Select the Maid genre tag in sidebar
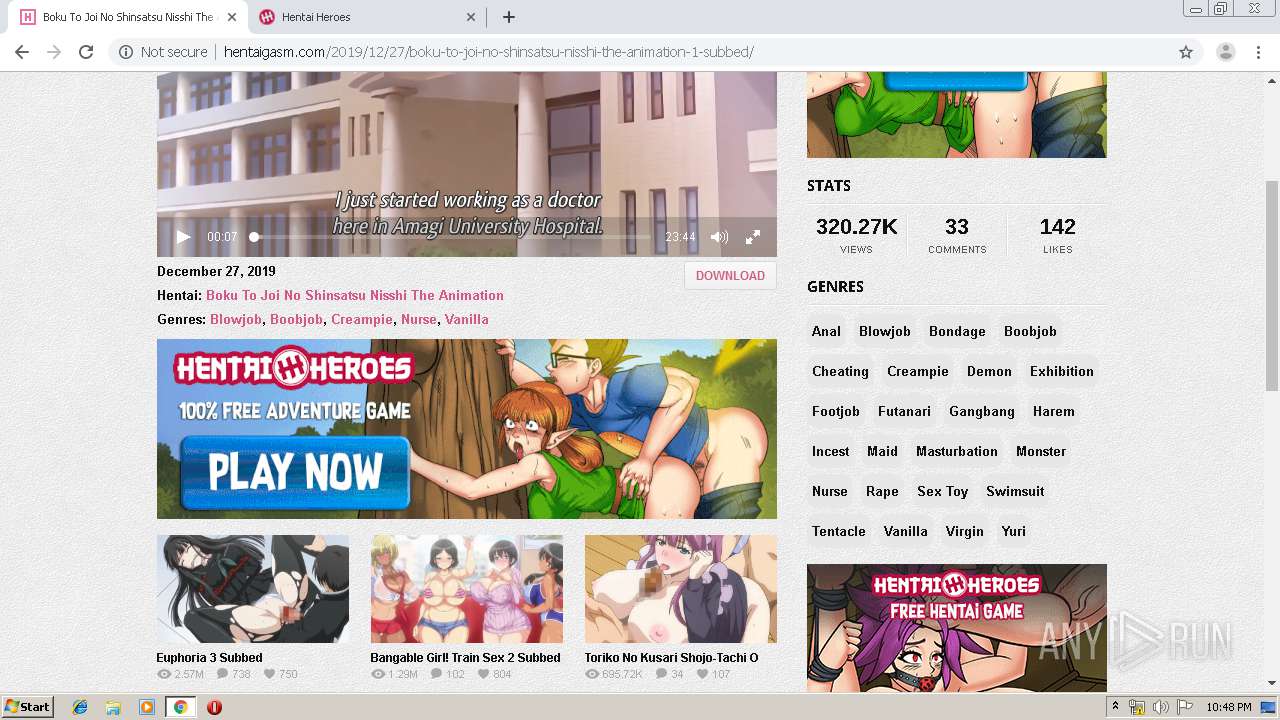Screen dimensions: 1280x720 point(882,451)
